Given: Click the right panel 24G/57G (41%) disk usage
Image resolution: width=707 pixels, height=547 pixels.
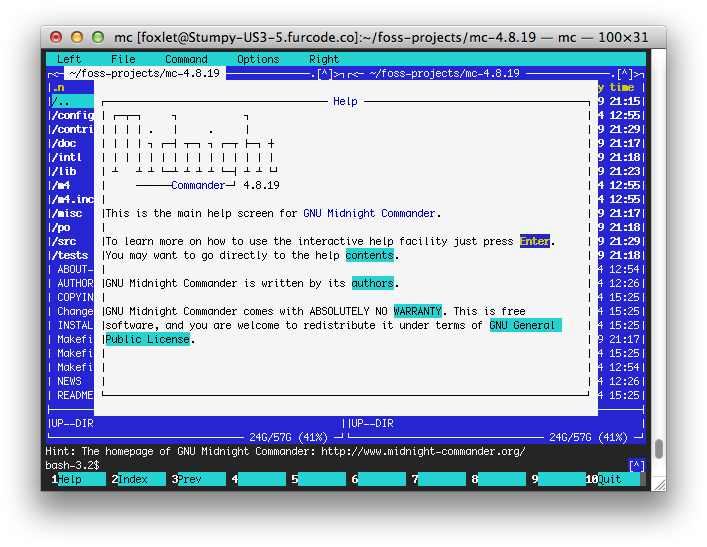Looking at the screenshot, I should point(588,437).
